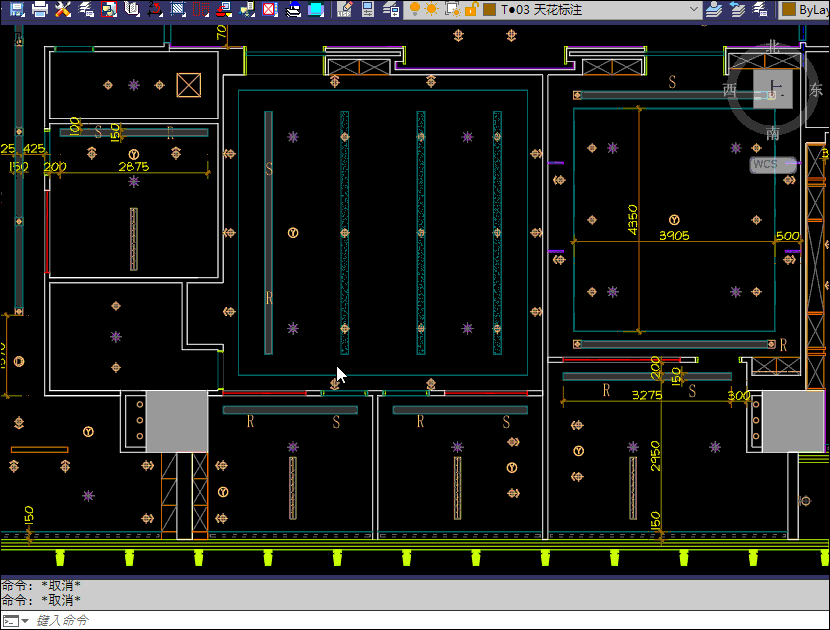This screenshot has height=630, width=830.
Task: Toggle layer freeze sun icon
Action: 432,9
